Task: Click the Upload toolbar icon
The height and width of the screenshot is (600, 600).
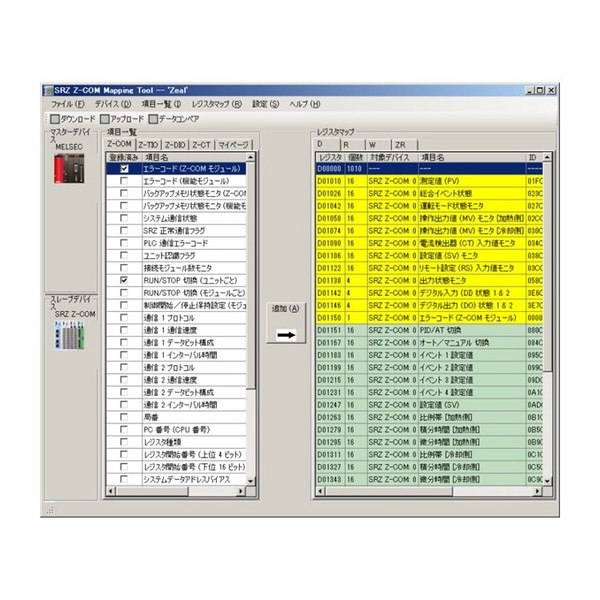Action: pyautogui.click(x=104, y=119)
